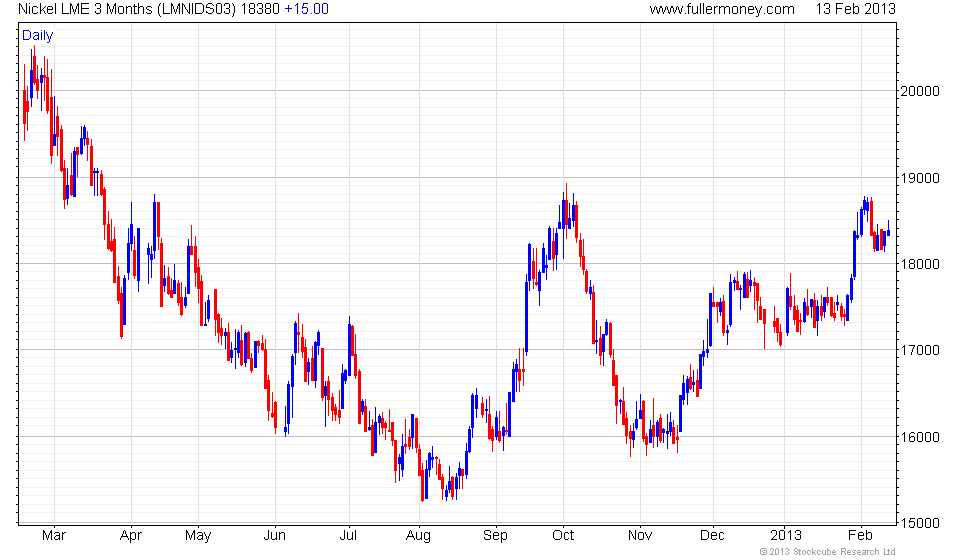Image resolution: width=980 pixels, height=560 pixels.
Task: Click the www.fullermoney.com link
Action: click(x=721, y=9)
